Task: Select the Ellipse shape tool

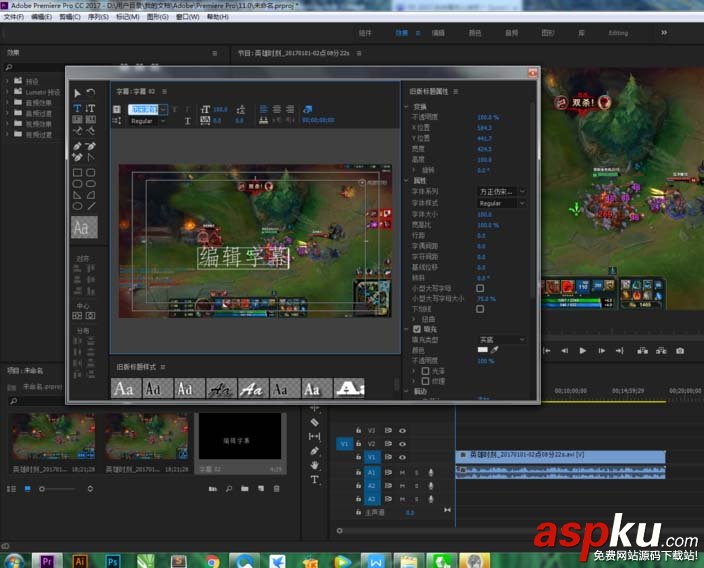Action: click(x=77, y=206)
